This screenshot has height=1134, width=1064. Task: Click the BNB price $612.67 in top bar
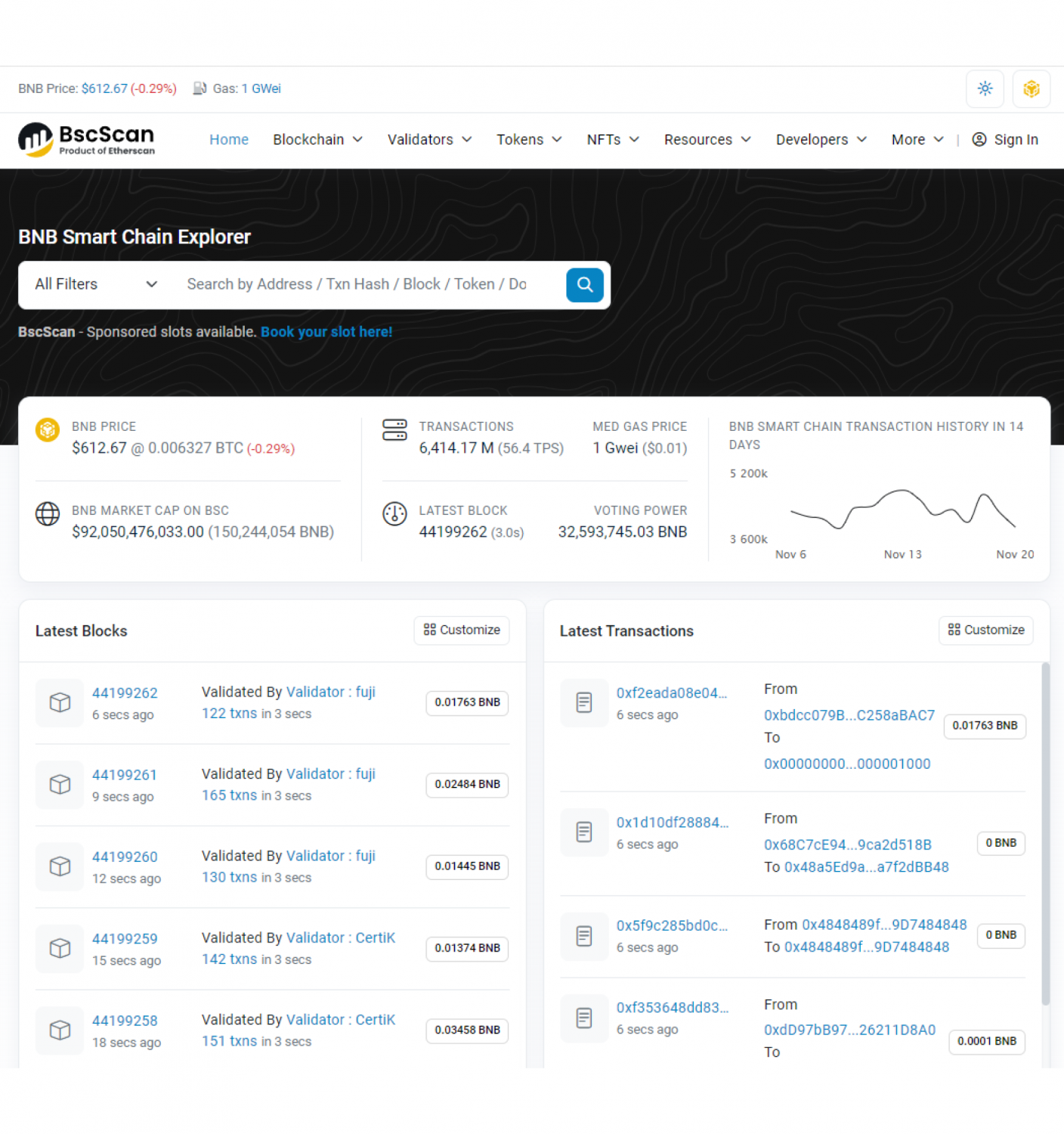click(x=104, y=88)
